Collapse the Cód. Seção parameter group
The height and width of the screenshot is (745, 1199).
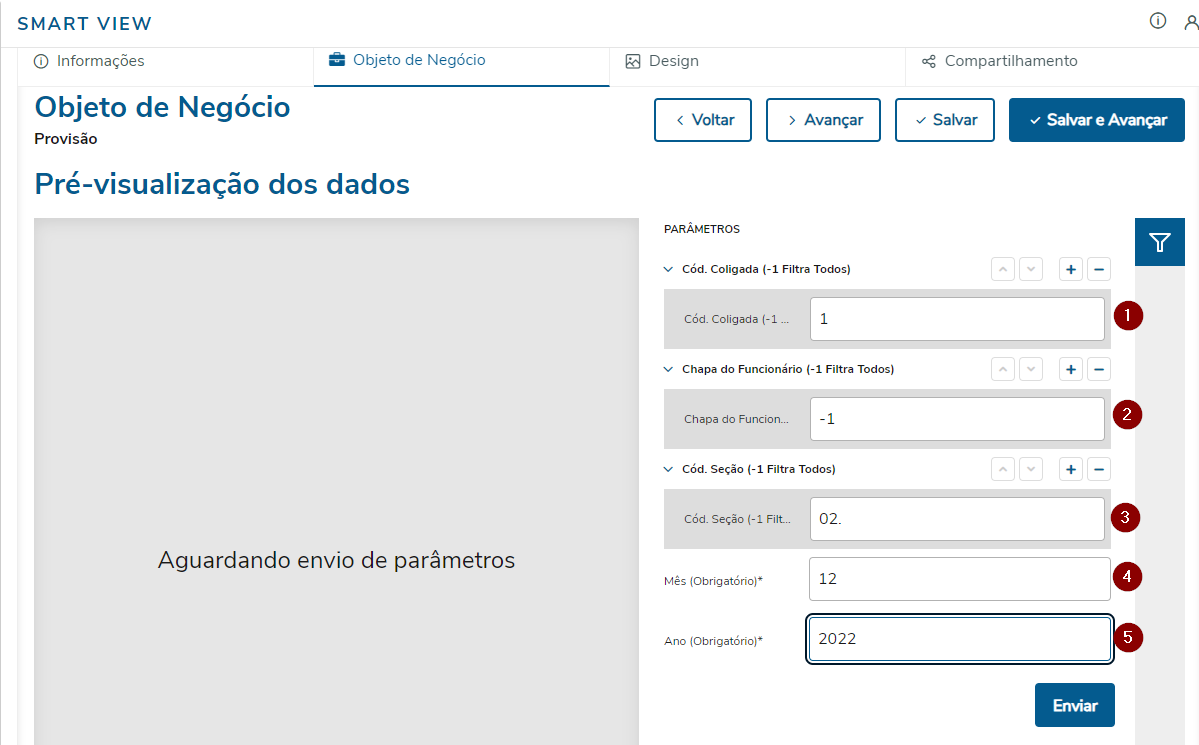coord(669,469)
